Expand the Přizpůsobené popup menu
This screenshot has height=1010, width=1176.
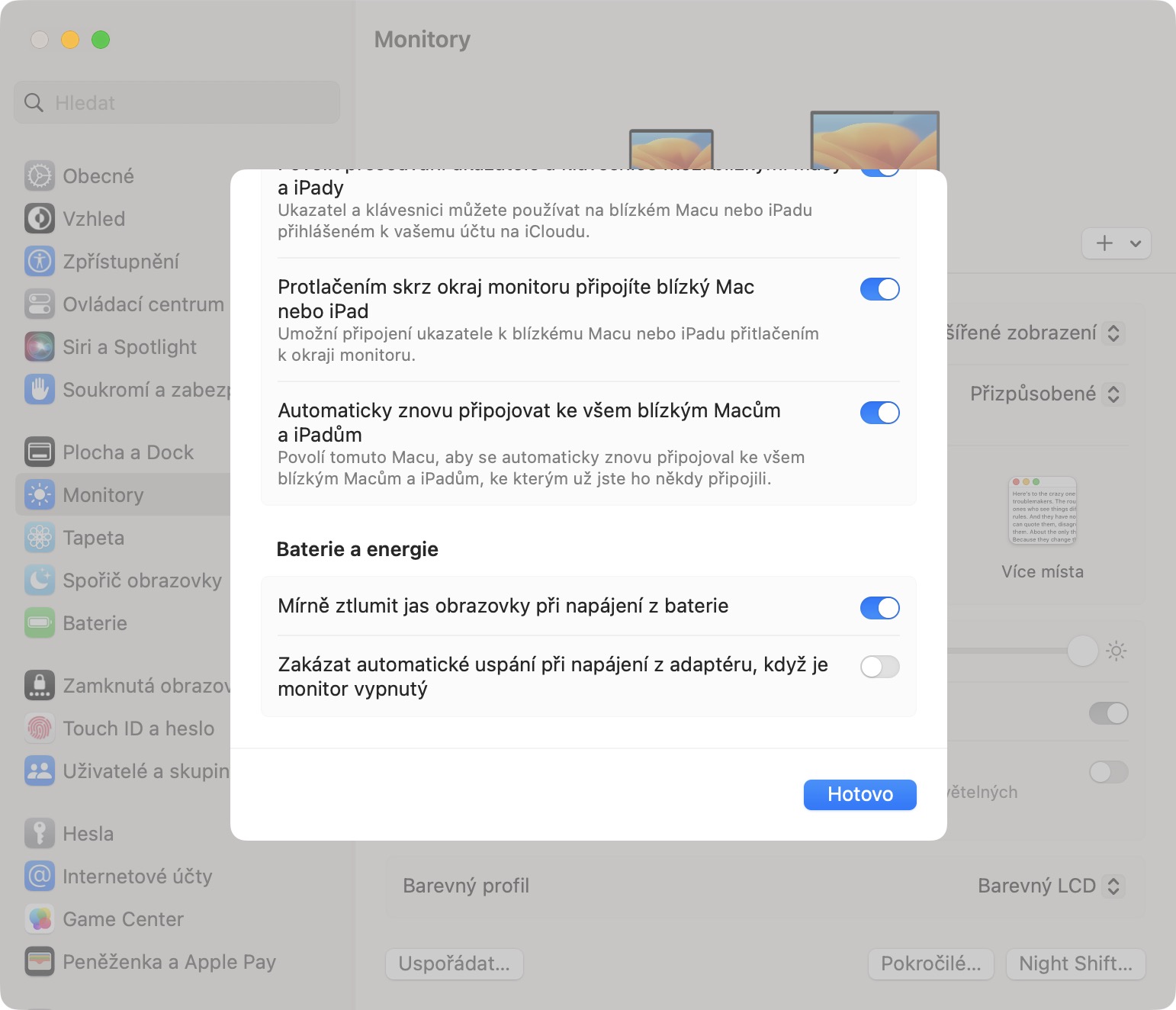pos(1046,394)
